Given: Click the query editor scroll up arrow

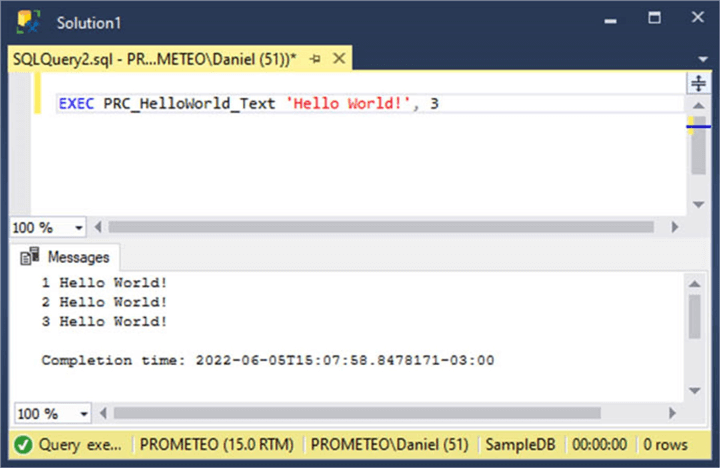Looking at the screenshot, I should coord(698,106).
